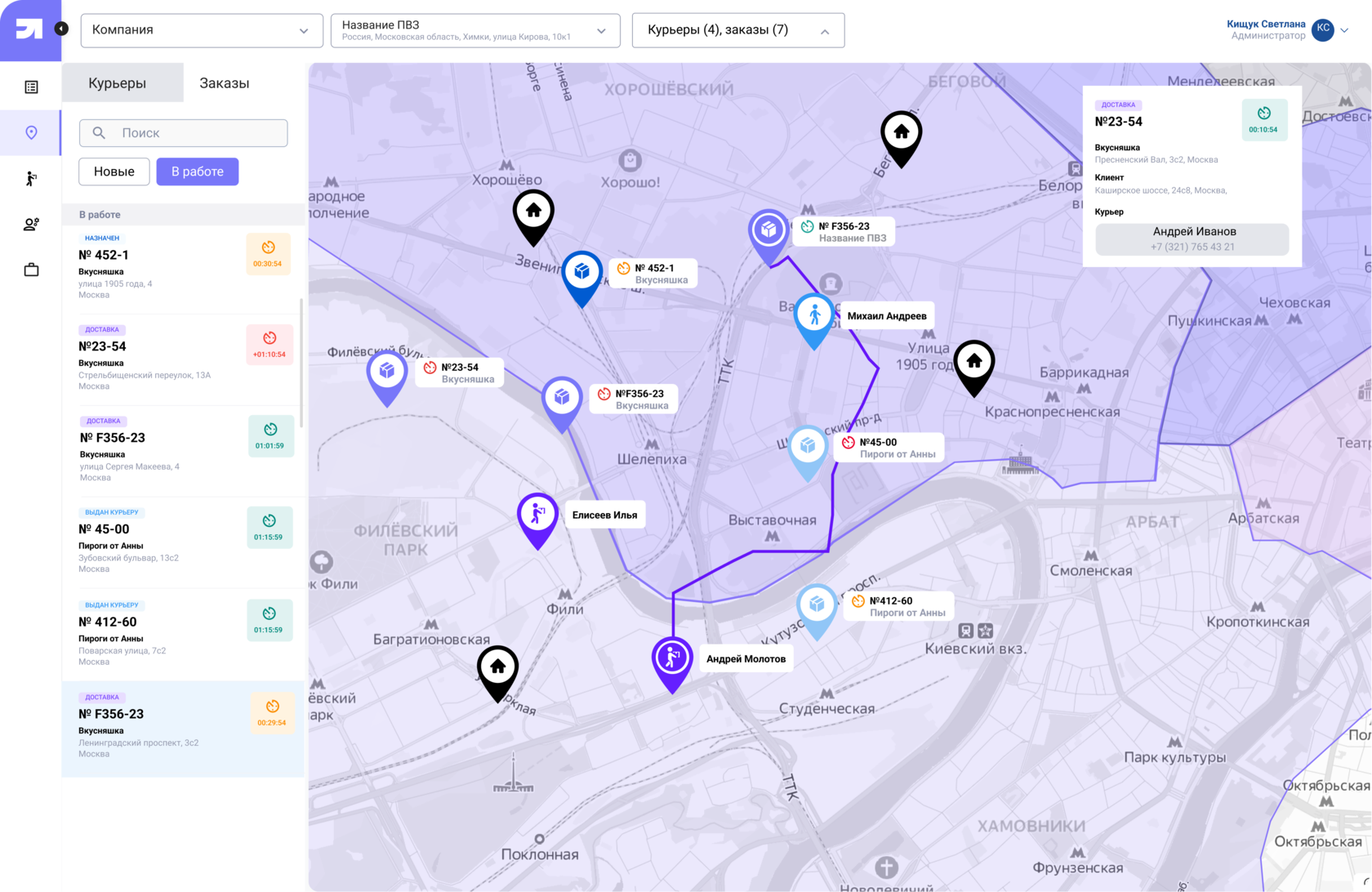
Task: Toggle the Новые filter
Action: pos(114,172)
